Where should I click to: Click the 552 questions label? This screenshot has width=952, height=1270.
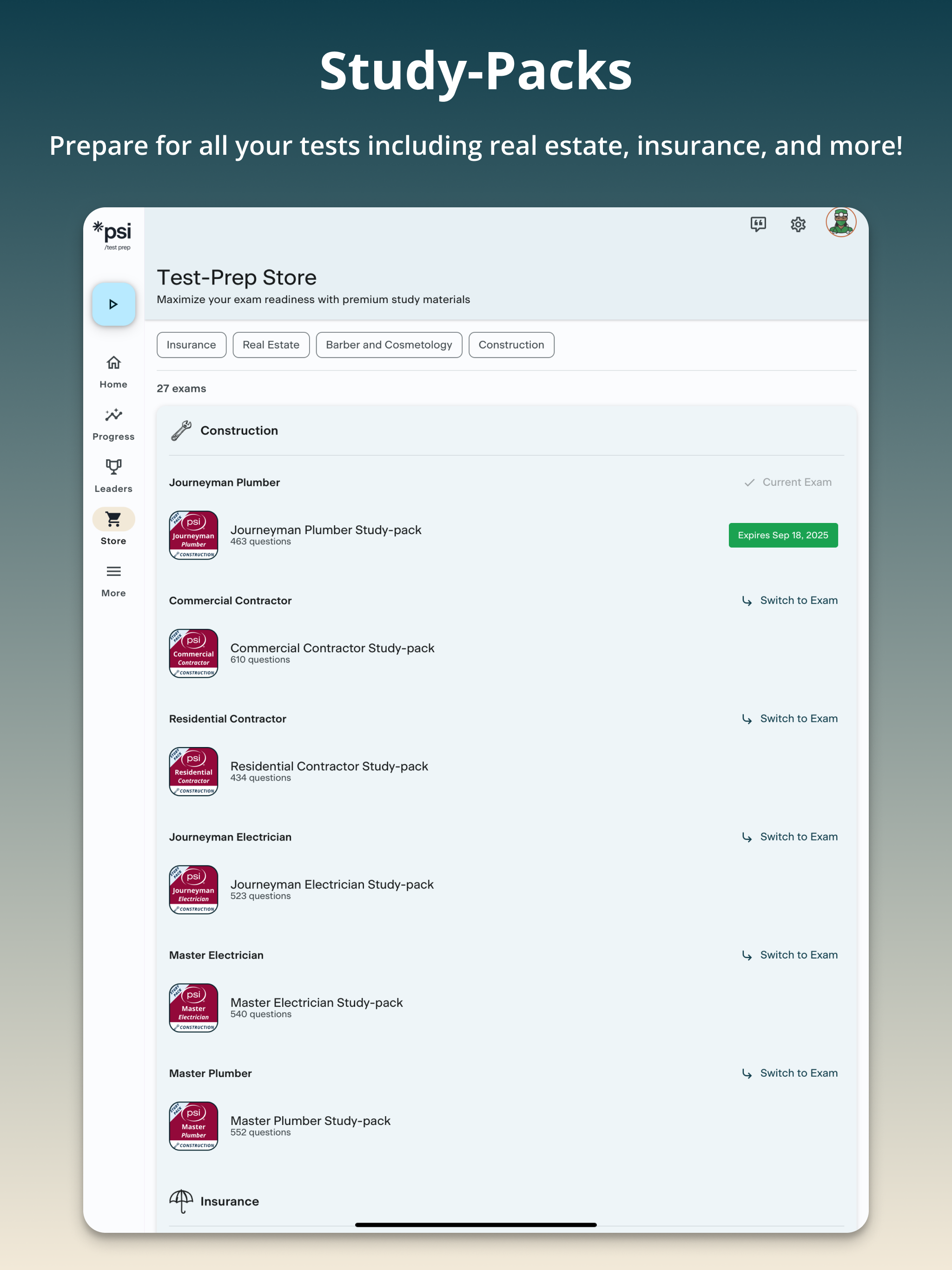click(261, 1133)
